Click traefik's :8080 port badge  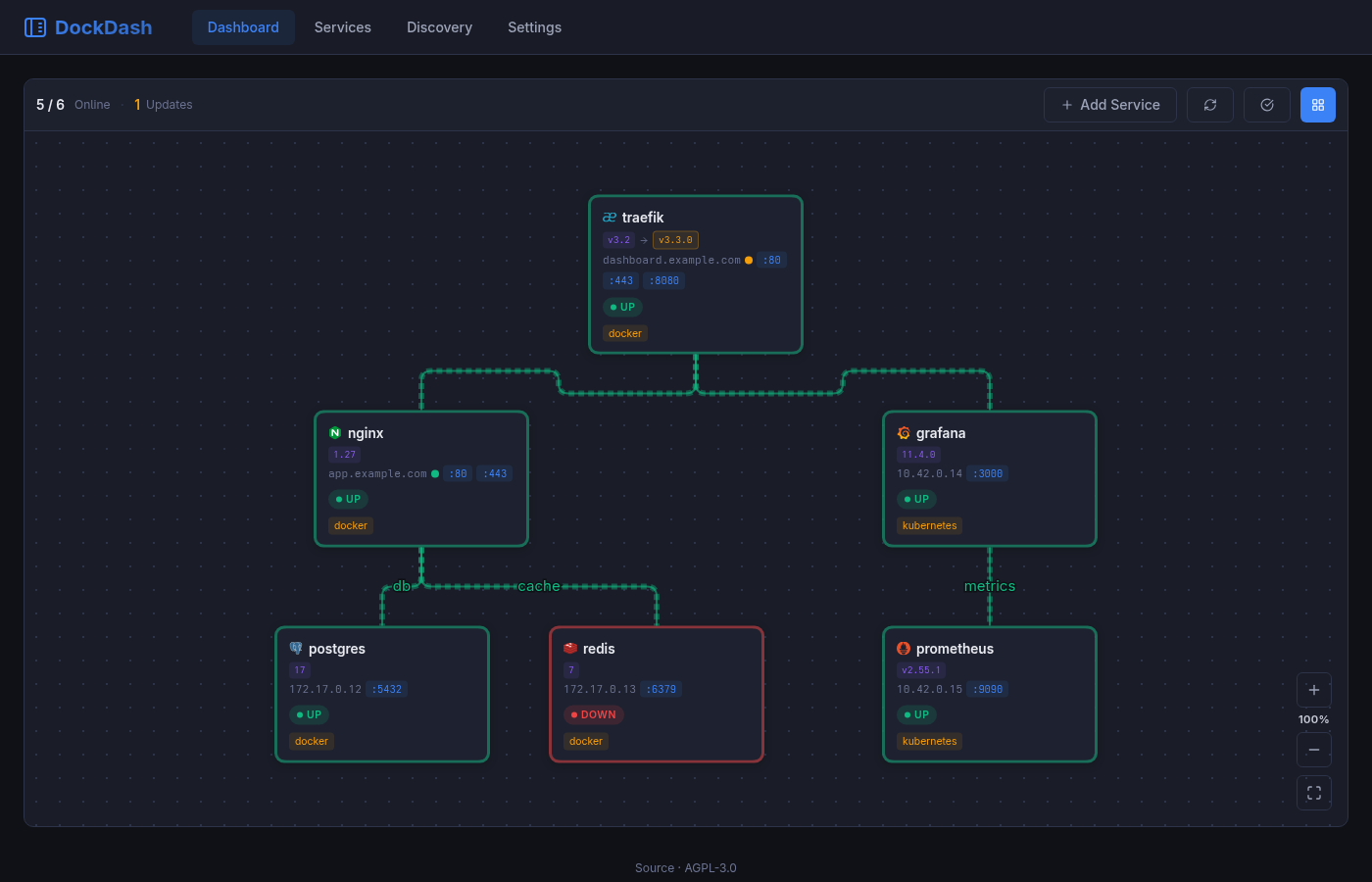pos(664,280)
